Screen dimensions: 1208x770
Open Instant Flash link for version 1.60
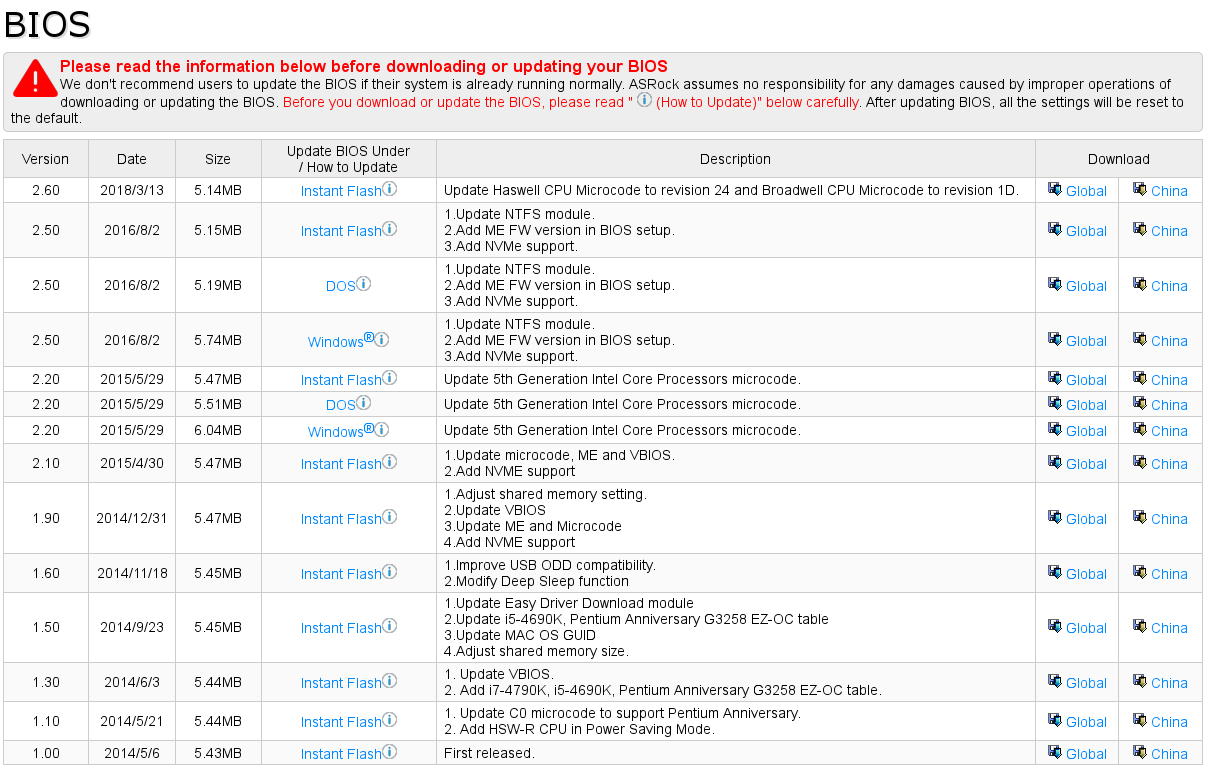pos(341,574)
